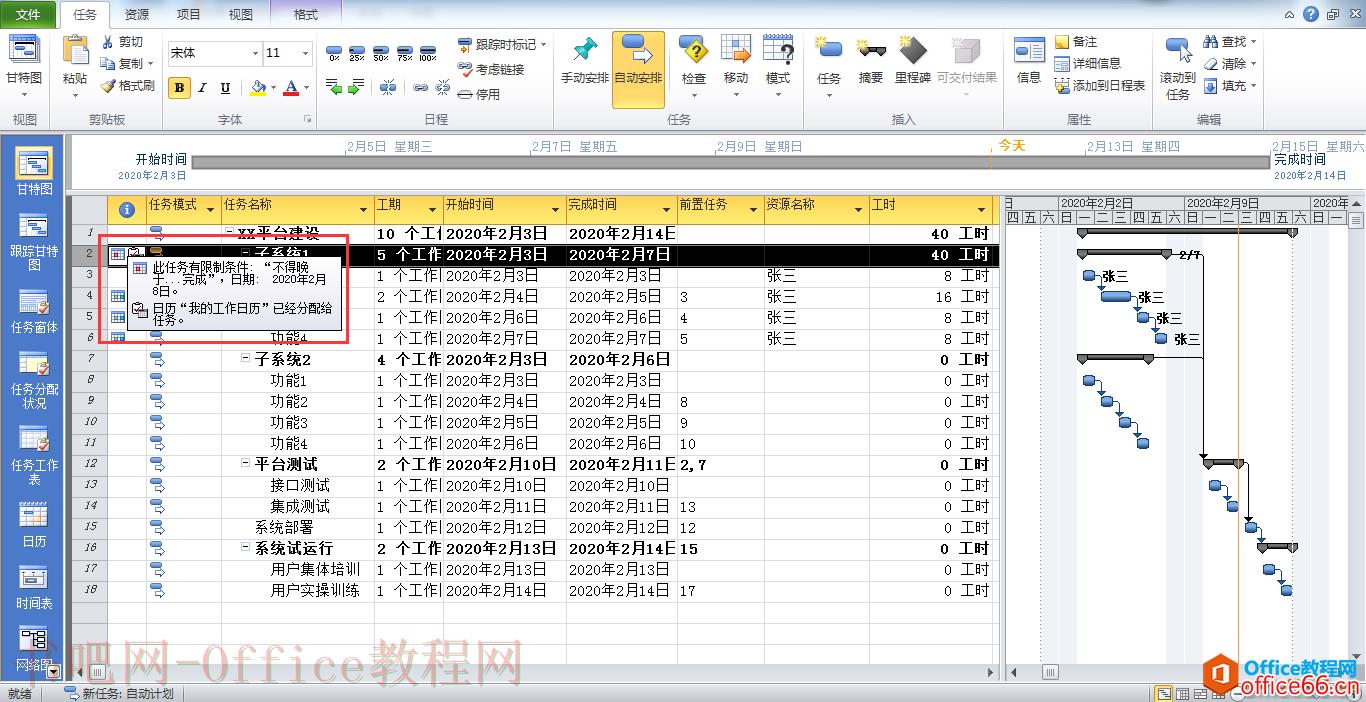1366x702 pixels.
Task: Collapse the 系统试运行 summary task
Action: [x=246, y=548]
